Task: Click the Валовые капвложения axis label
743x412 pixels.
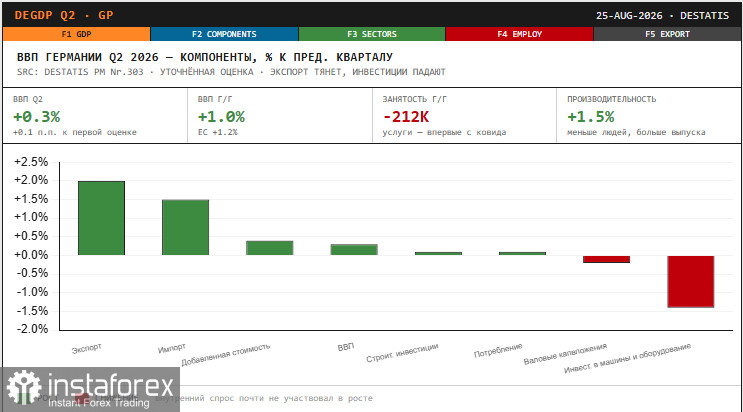Action: (565, 354)
